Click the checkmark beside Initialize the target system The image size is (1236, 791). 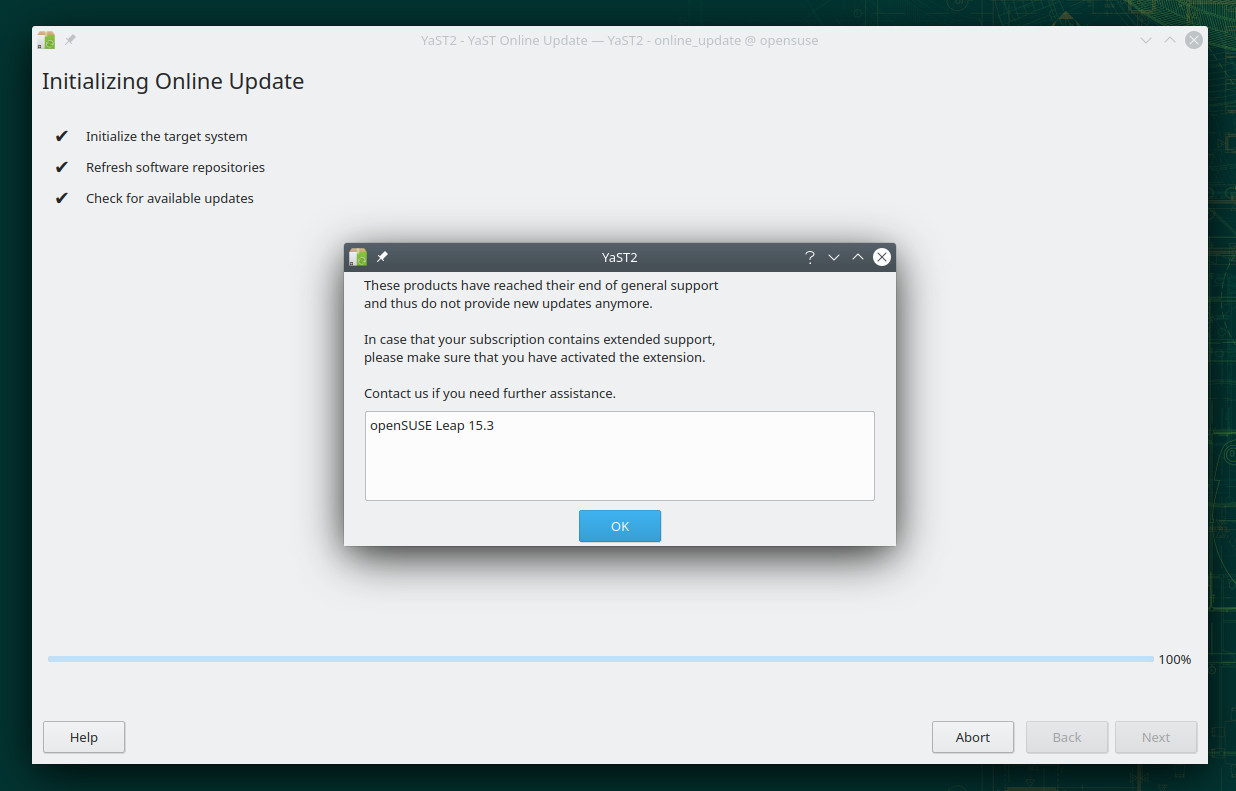tap(62, 136)
